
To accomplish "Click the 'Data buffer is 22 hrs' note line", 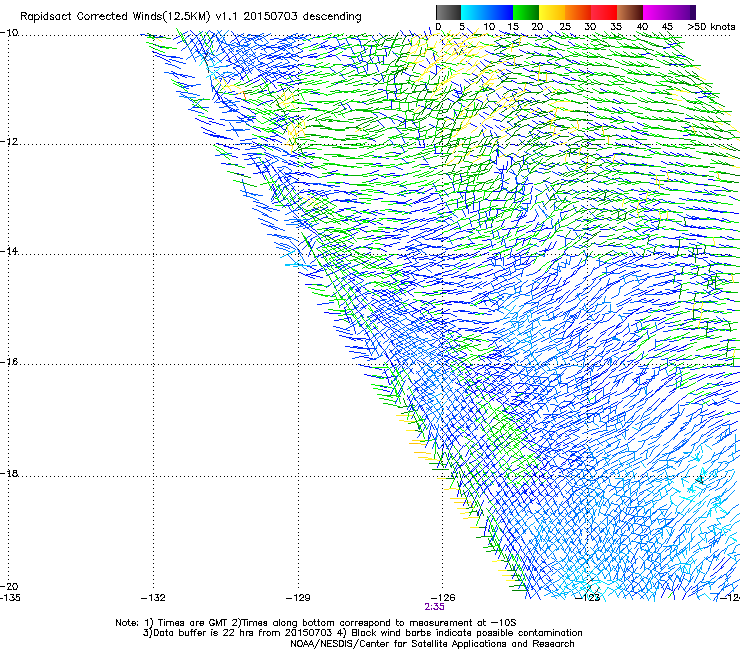I will pos(362,633).
